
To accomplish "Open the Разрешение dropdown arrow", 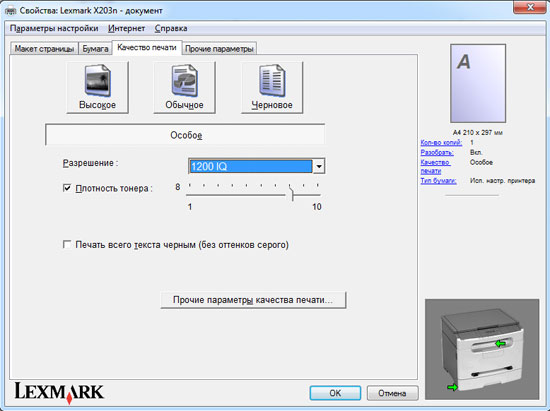I will [318, 166].
